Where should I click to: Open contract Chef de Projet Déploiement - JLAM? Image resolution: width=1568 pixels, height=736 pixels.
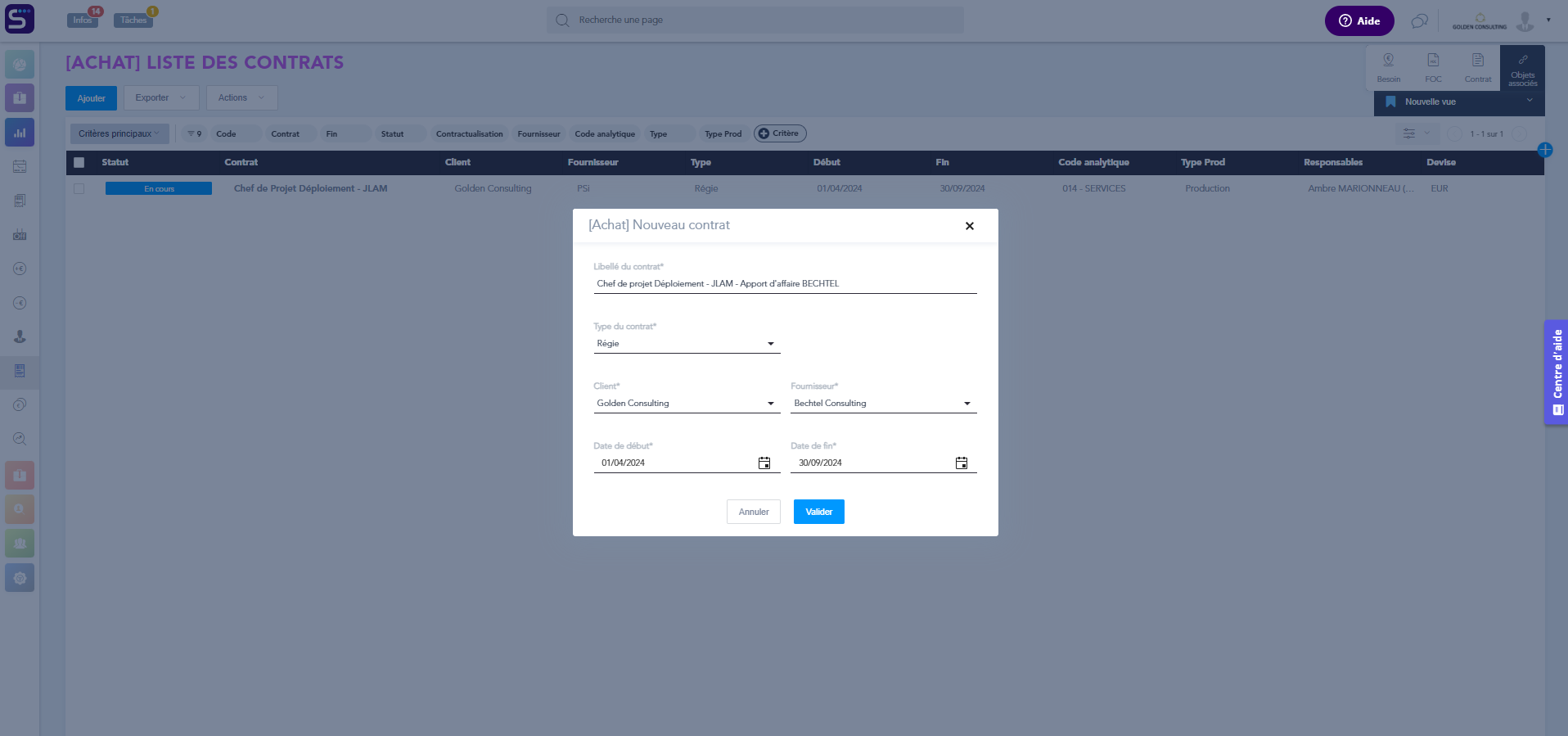(311, 188)
